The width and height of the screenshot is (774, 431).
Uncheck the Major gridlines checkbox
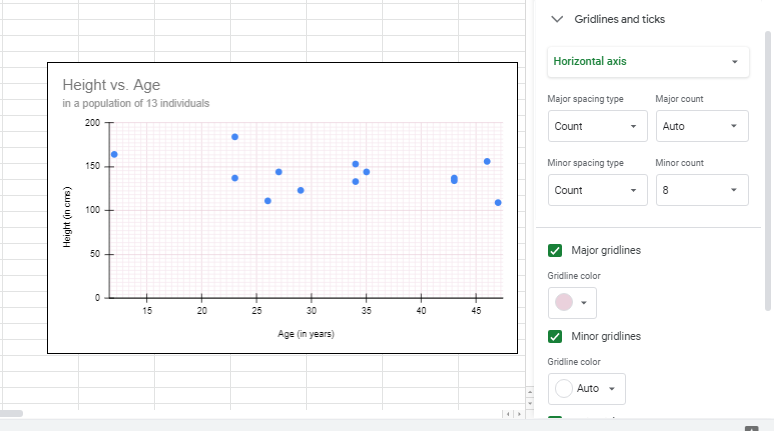[x=555, y=250]
